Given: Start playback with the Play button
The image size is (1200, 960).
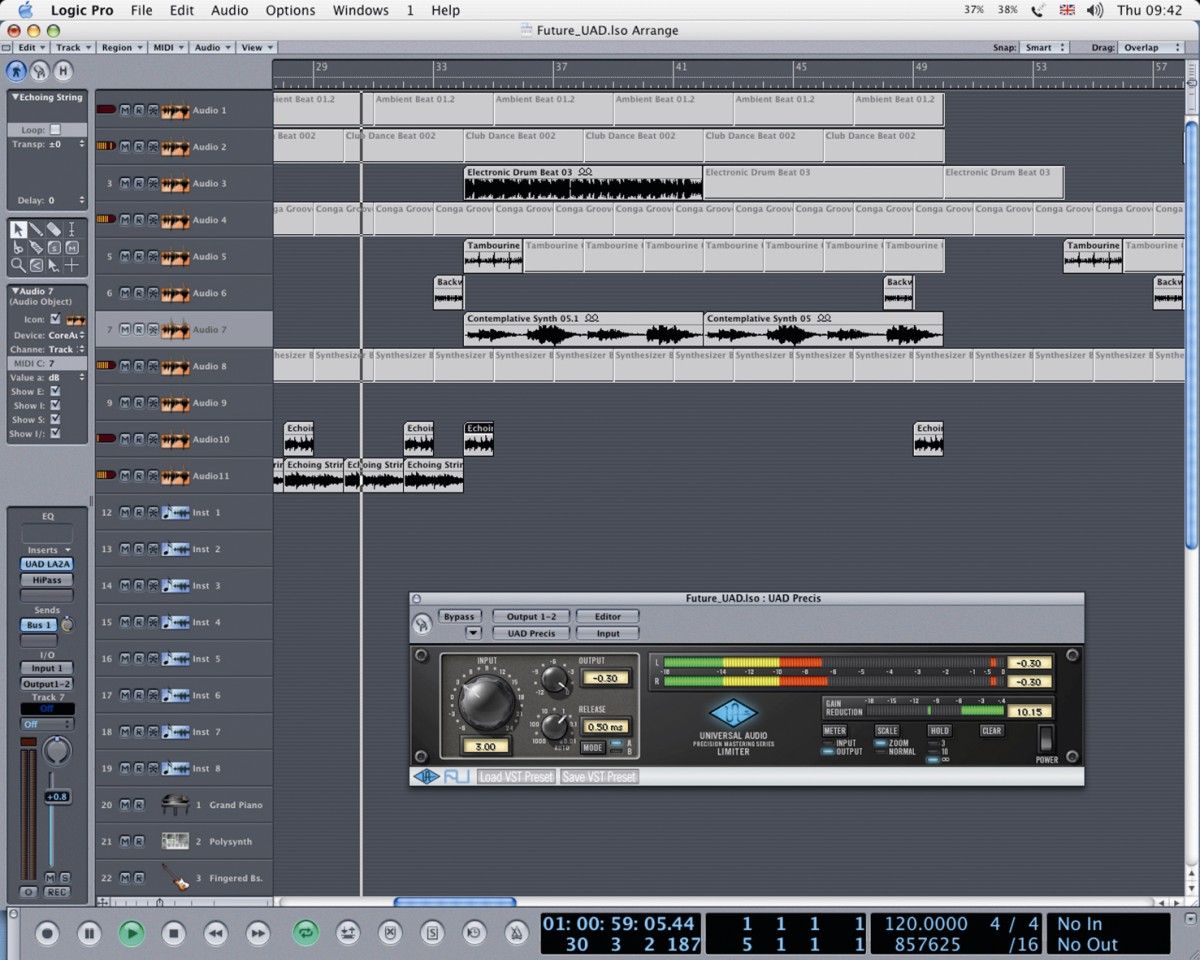Looking at the screenshot, I should [x=131, y=934].
